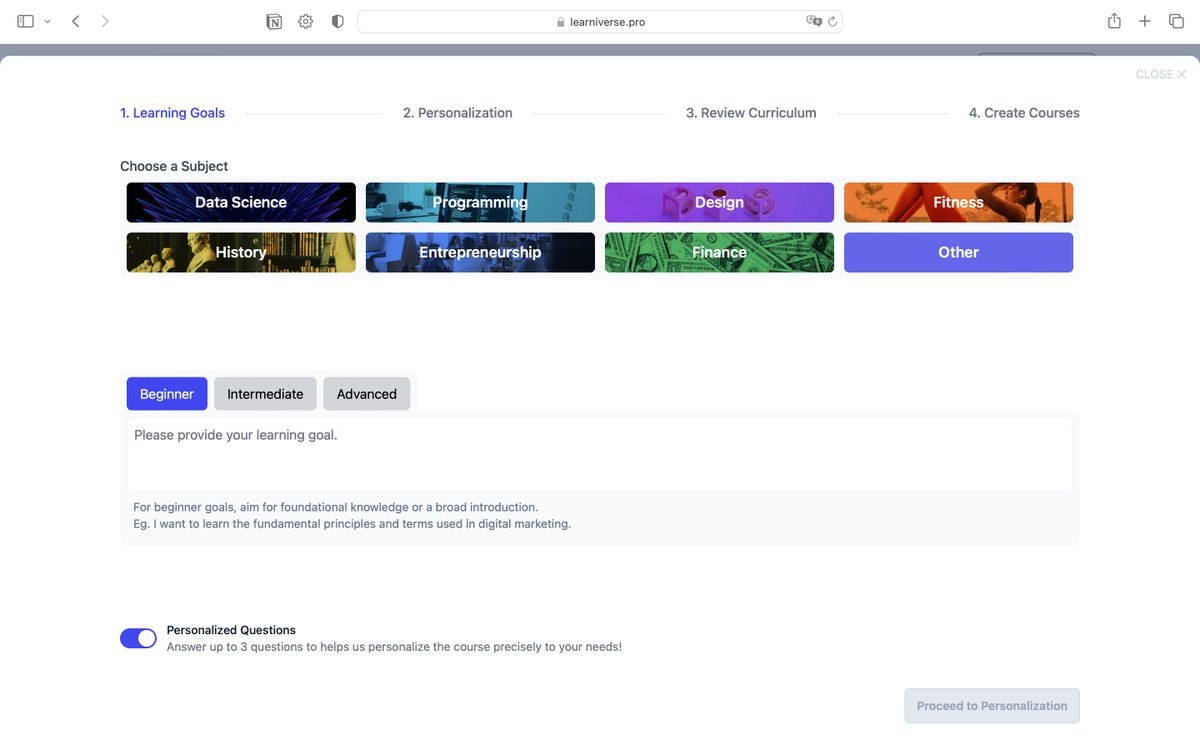The width and height of the screenshot is (1200, 750).
Task: Select step 3. Review Curriculum
Action: click(x=751, y=113)
